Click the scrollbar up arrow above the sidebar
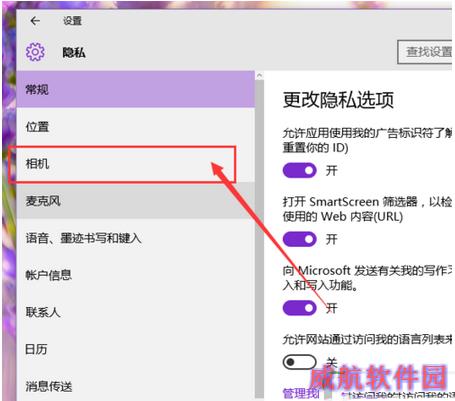The width and height of the screenshot is (455, 401). click(x=259, y=76)
